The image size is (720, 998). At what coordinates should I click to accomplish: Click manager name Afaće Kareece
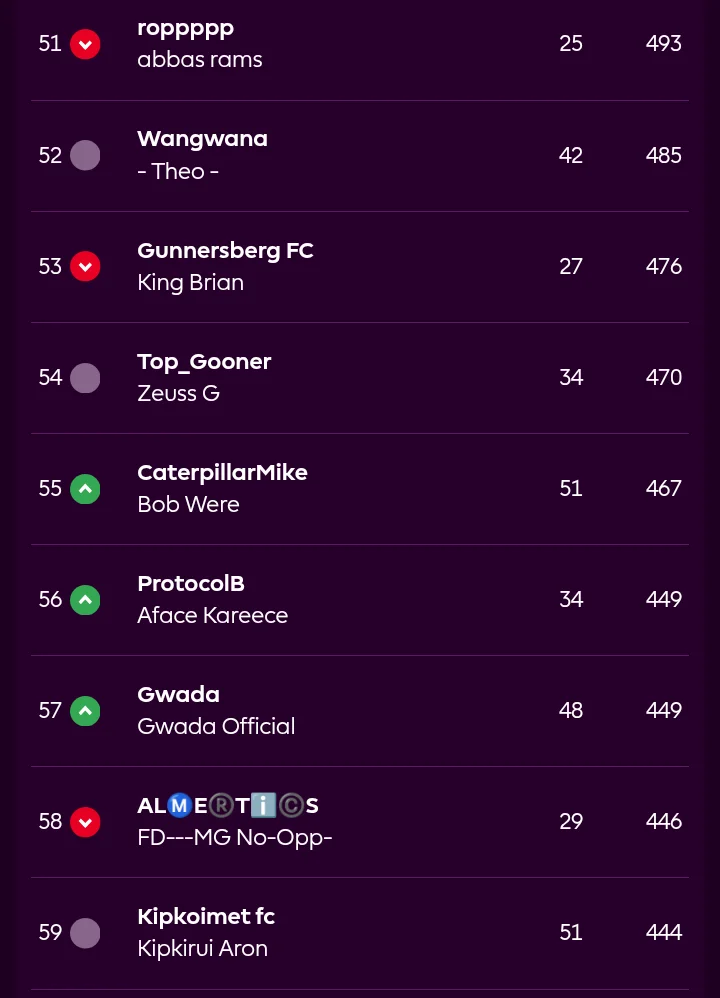click(212, 615)
